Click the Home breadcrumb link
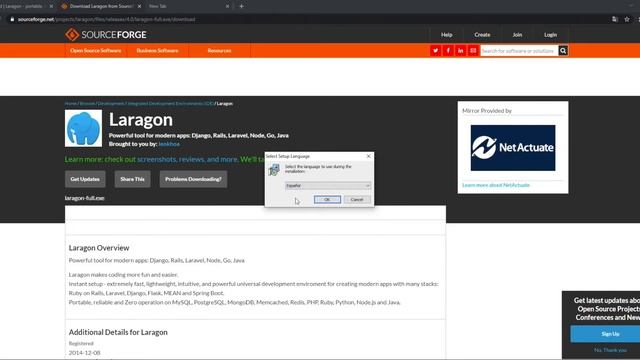This screenshot has height=360, width=640. pyautogui.click(x=71, y=104)
